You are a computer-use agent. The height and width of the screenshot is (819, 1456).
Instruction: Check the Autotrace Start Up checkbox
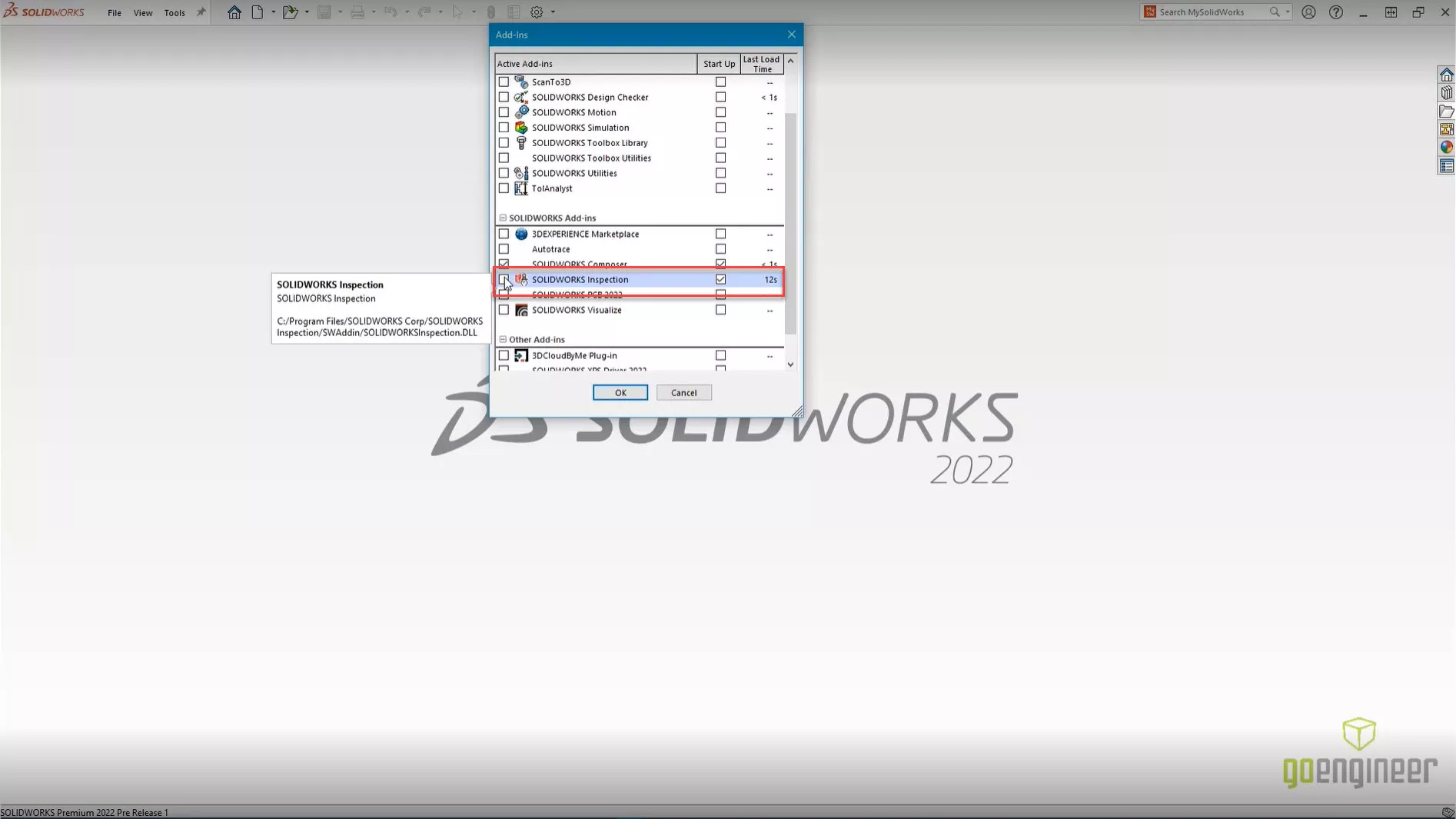pyautogui.click(x=720, y=249)
